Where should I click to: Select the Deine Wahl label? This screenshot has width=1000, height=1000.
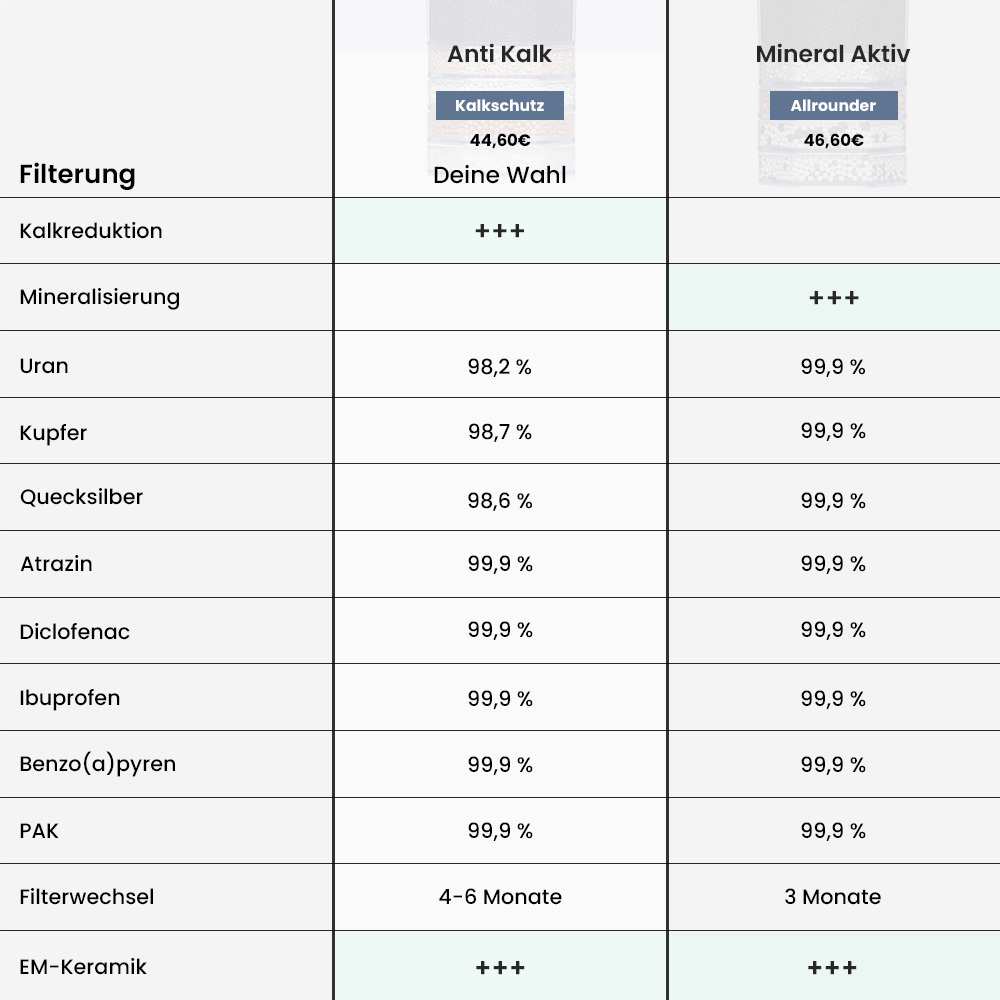pyautogui.click(x=500, y=175)
